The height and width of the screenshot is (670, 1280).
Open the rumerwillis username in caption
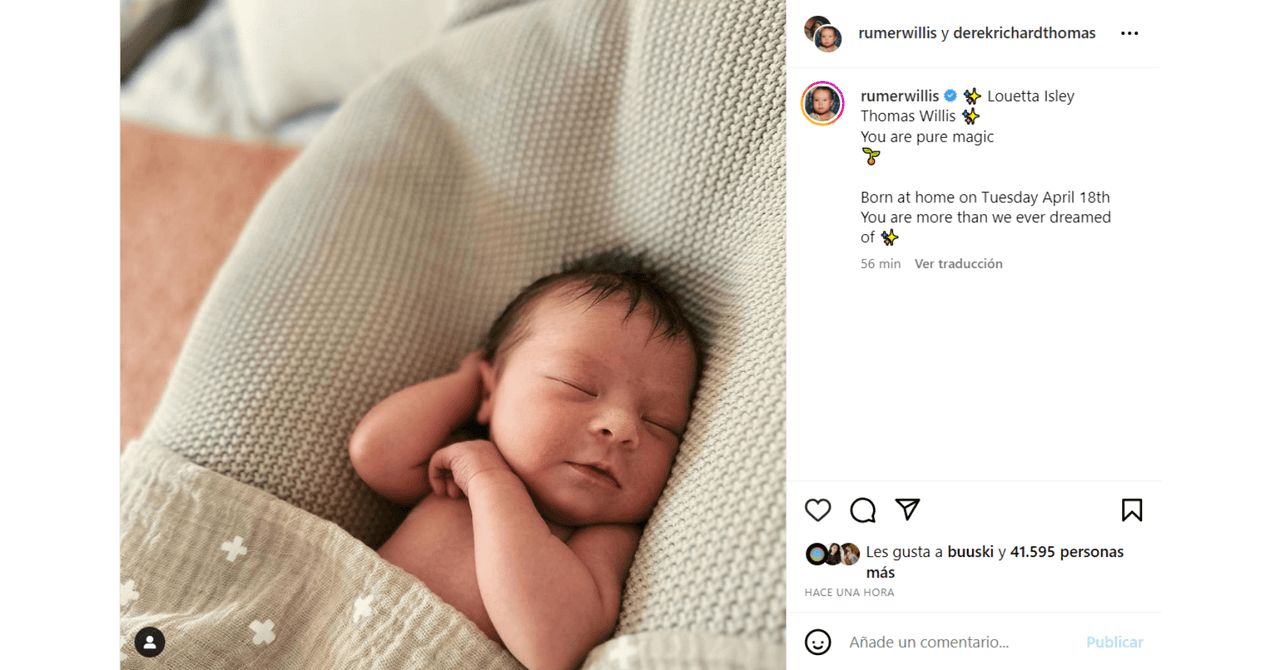[900, 96]
